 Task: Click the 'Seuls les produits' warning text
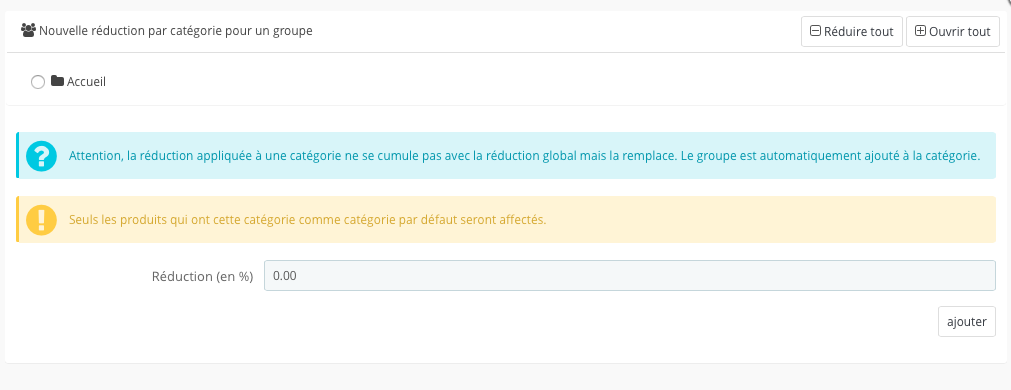[308, 220]
